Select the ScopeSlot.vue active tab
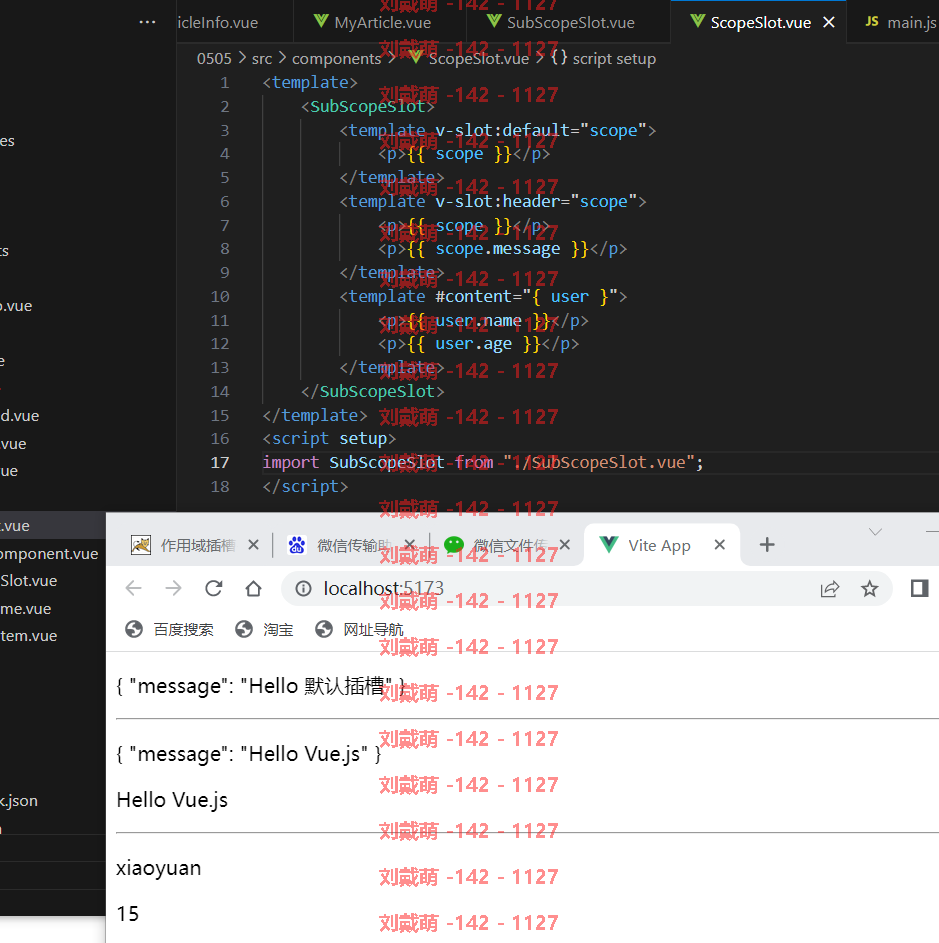 click(759, 22)
